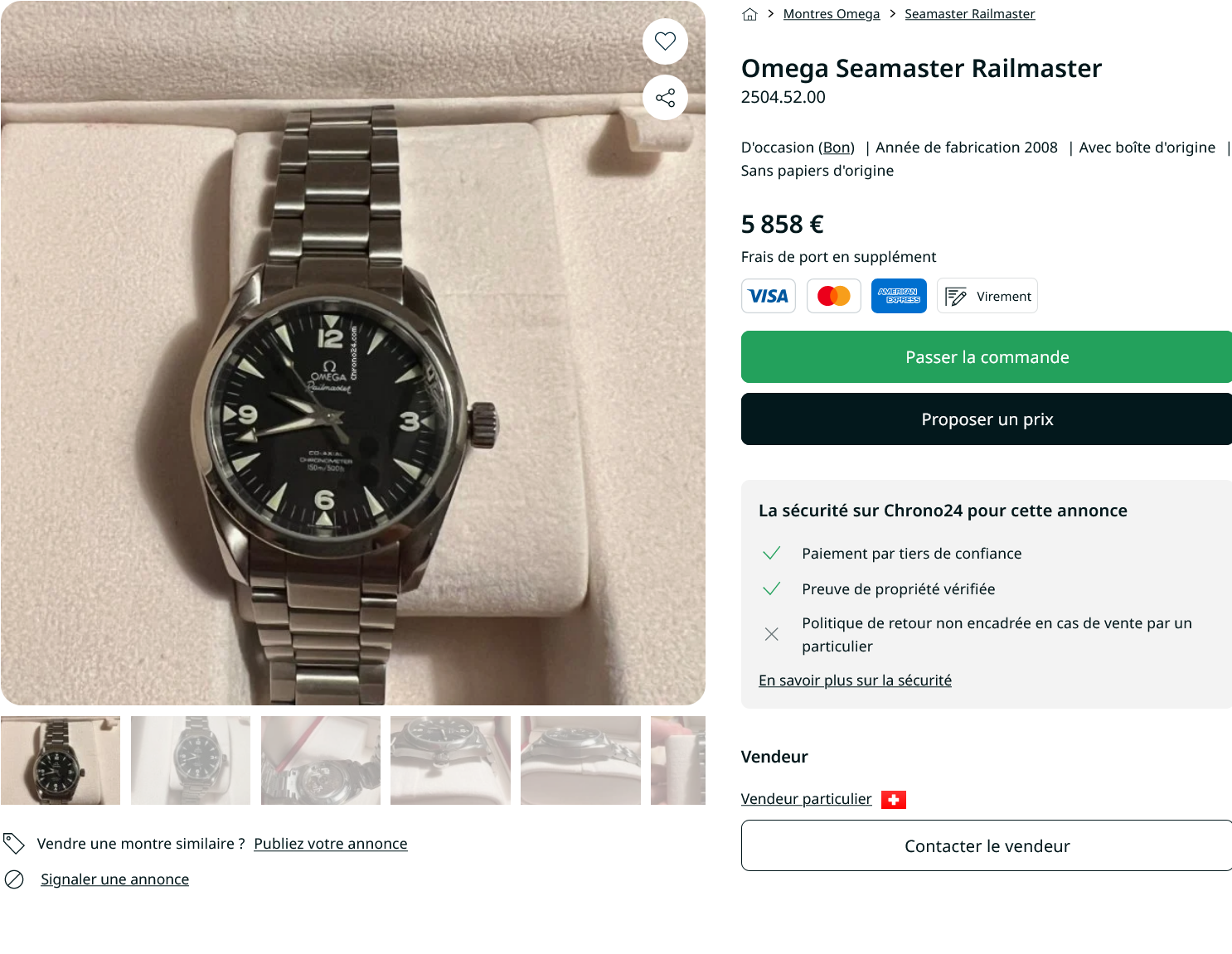Select the Virement payment option
The height and width of the screenshot is (954, 1232).
987,296
